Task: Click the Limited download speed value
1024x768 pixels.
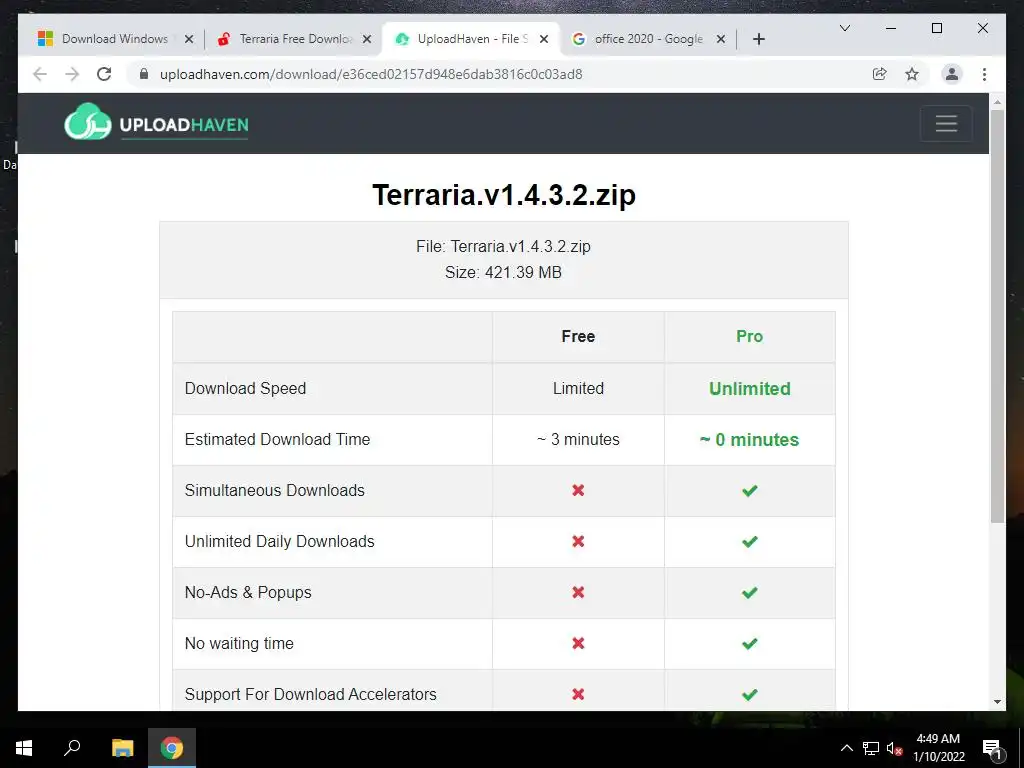Action: click(578, 389)
